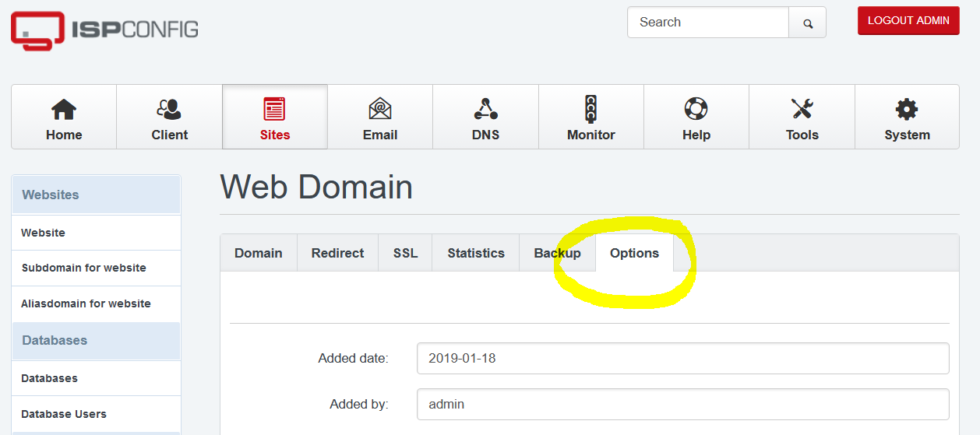Open the Help lifebuoy icon
Viewport: 980px width, 435px height.
(x=696, y=109)
